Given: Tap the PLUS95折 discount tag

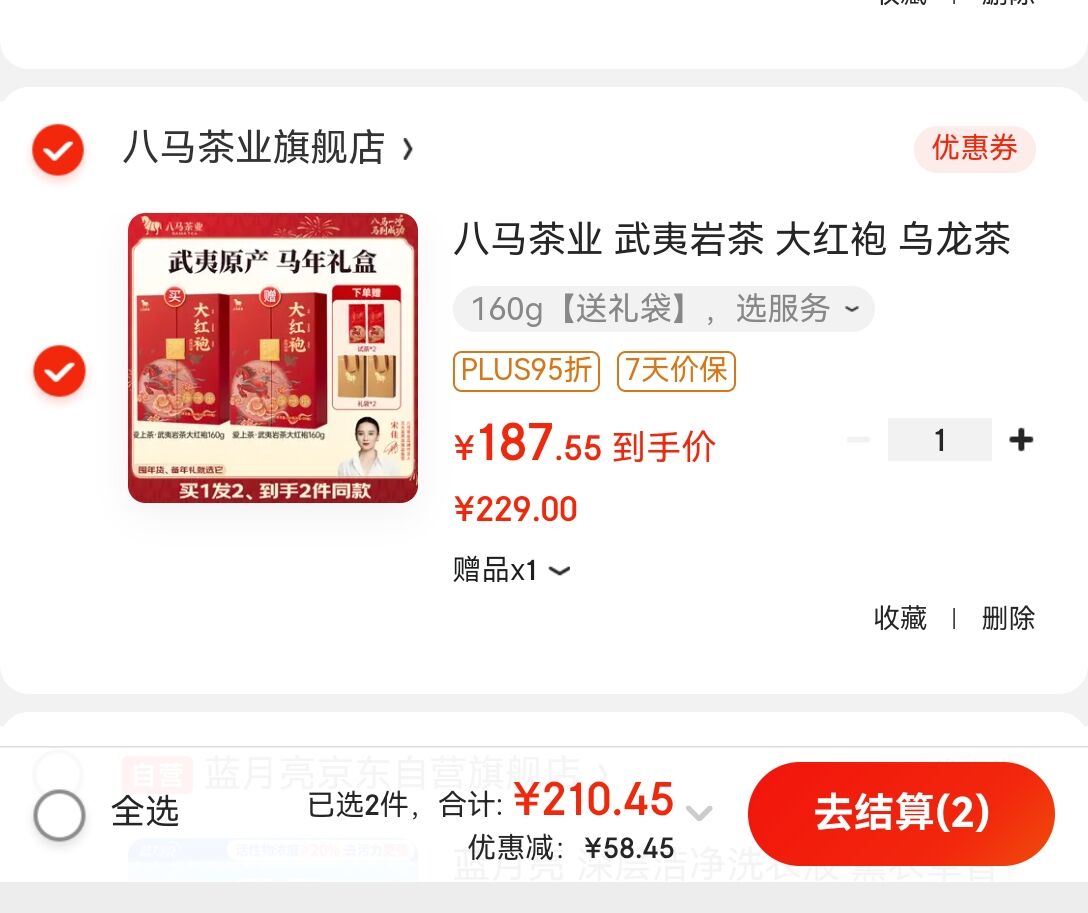Looking at the screenshot, I should [526, 370].
